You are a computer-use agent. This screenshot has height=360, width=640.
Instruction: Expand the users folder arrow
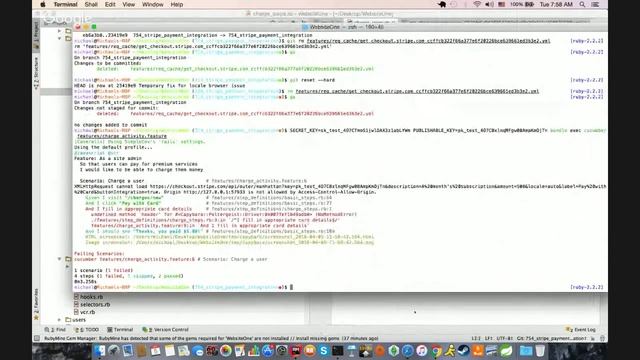click(60, 320)
